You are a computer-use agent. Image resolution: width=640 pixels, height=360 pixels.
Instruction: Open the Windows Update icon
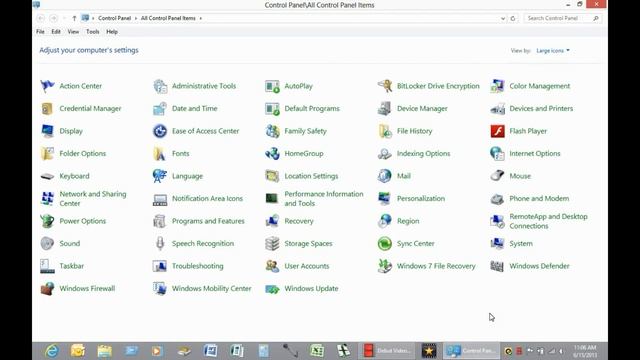[x=272, y=288]
